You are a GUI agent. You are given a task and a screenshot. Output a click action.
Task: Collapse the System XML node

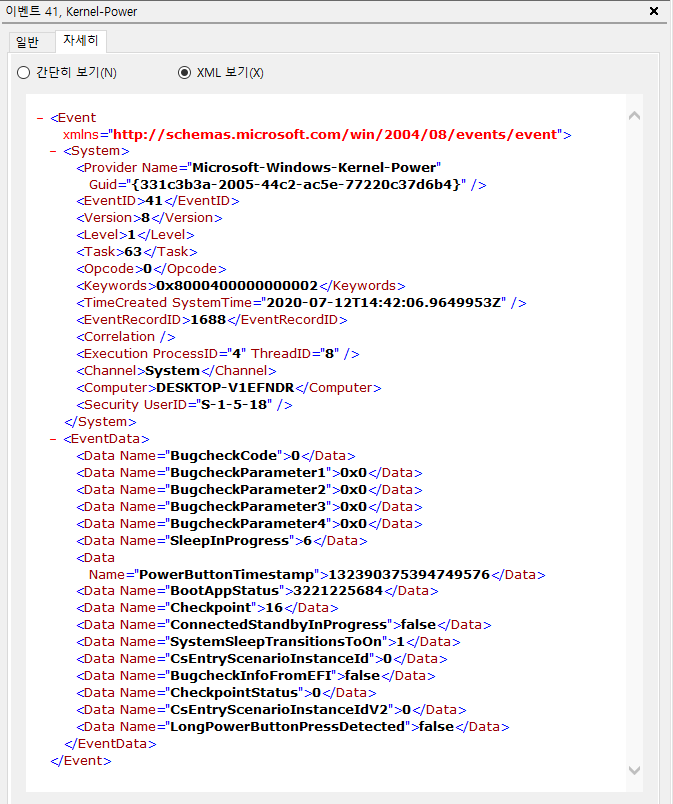[x=54, y=151]
